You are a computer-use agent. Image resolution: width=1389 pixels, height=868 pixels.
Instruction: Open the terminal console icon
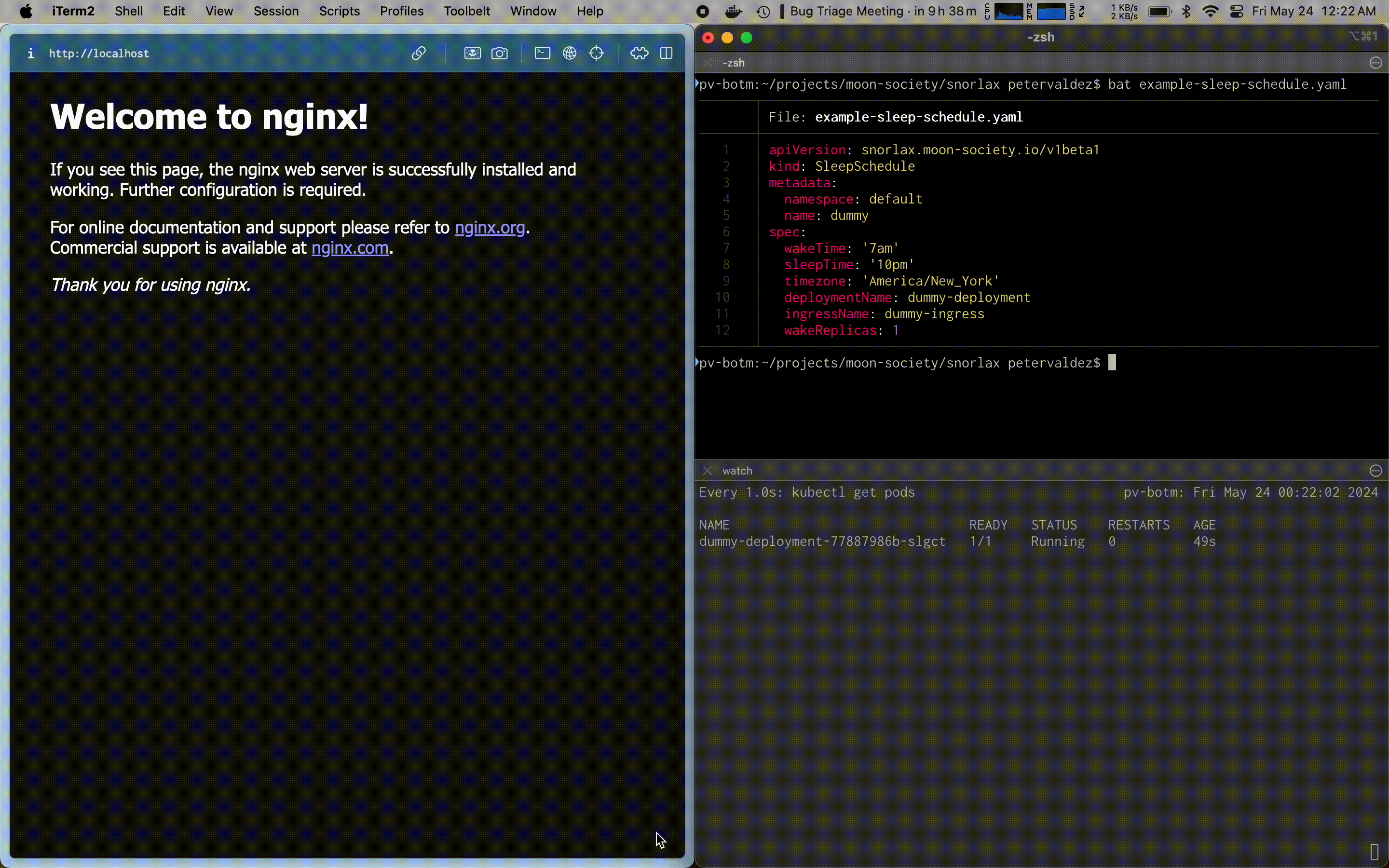pos(543,54)
